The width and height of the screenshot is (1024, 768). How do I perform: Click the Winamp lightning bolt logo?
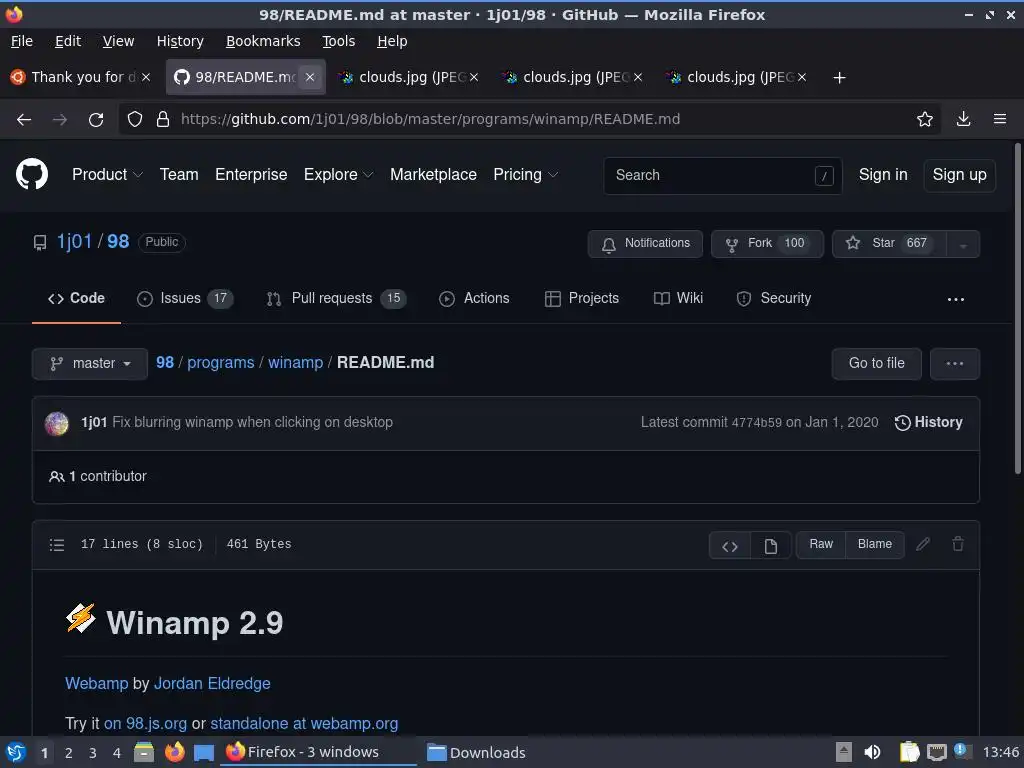tap(81, 618)
